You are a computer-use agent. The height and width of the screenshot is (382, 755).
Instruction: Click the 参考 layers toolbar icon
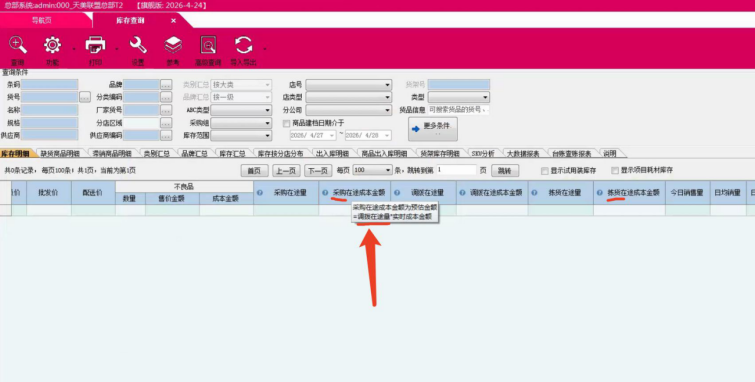tap(173, 45)
